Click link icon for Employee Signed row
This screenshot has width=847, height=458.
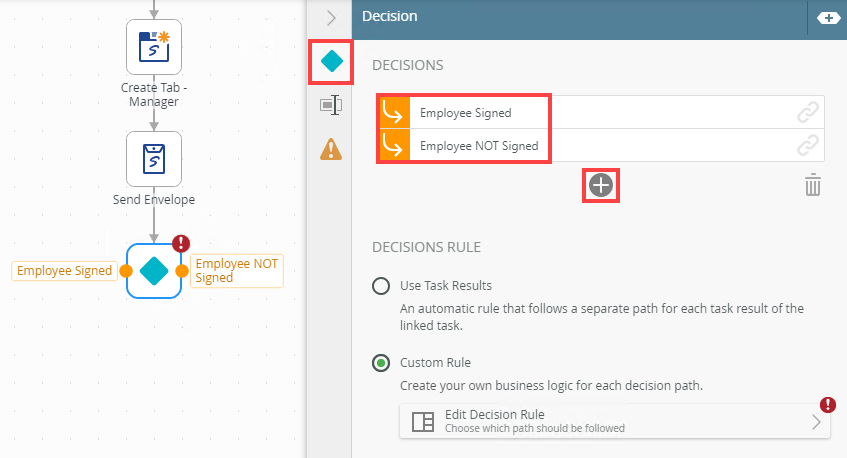pyautogui.click(x=808, y=113)
